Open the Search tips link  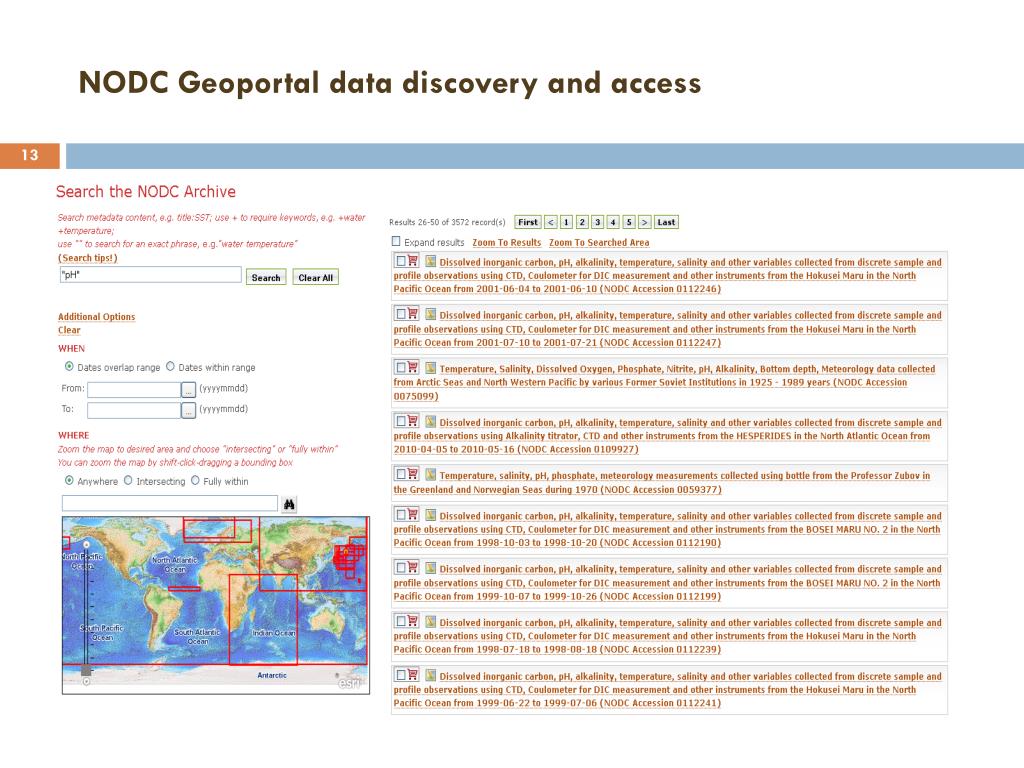(x=88, y=258)
